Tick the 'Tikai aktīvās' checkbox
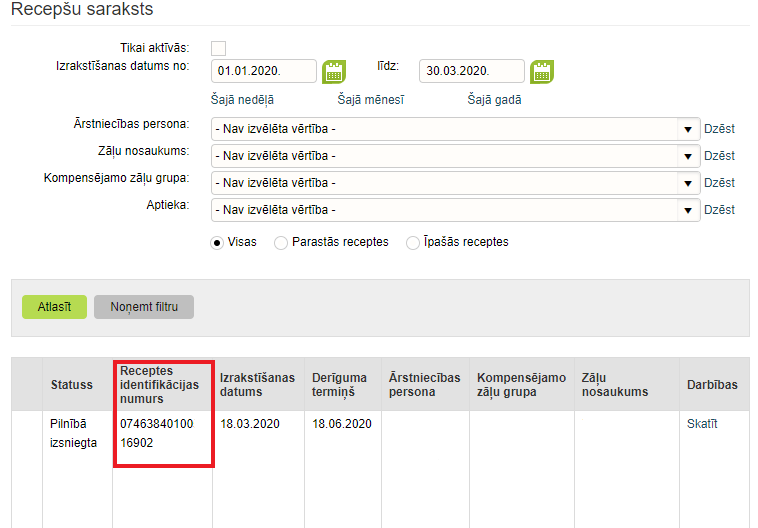The height and width of the screenshot is (528, 758). click(x=219, y=48)
